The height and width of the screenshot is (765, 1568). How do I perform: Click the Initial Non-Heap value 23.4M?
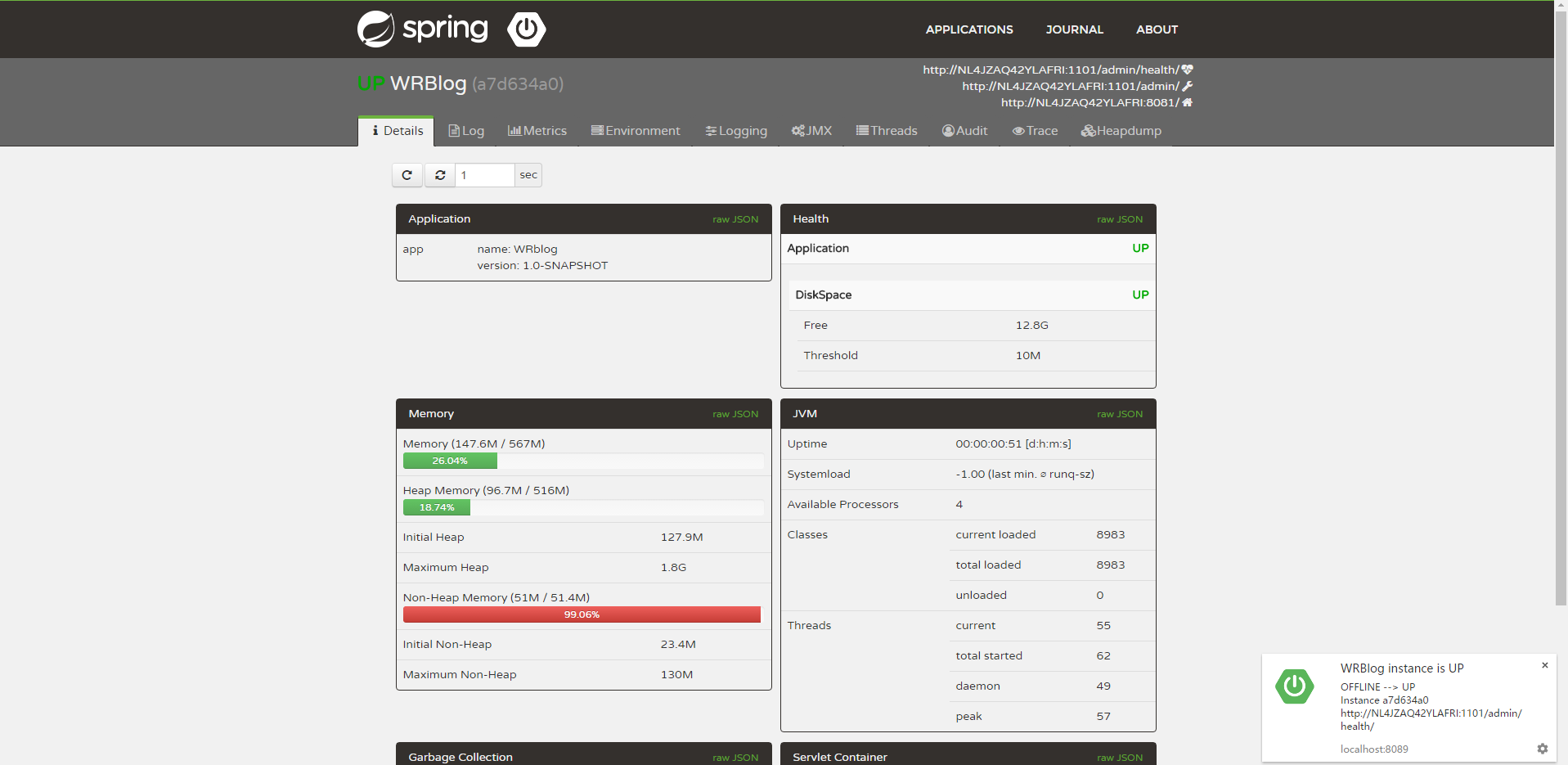pos(678,644)
